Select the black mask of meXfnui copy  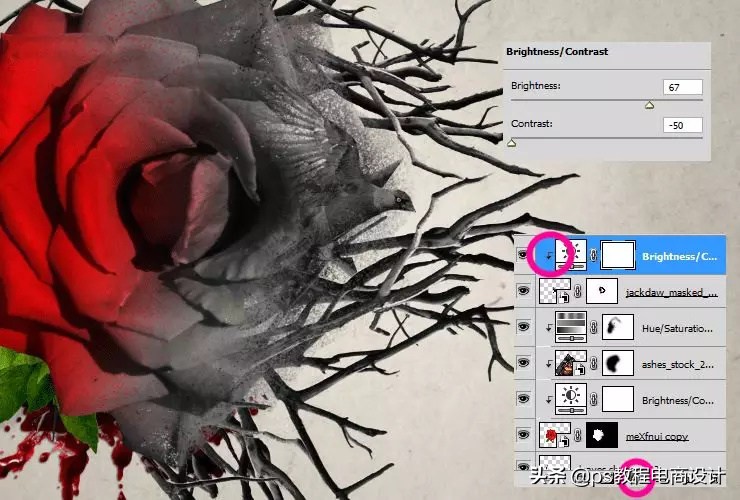(x=602, y=435)
